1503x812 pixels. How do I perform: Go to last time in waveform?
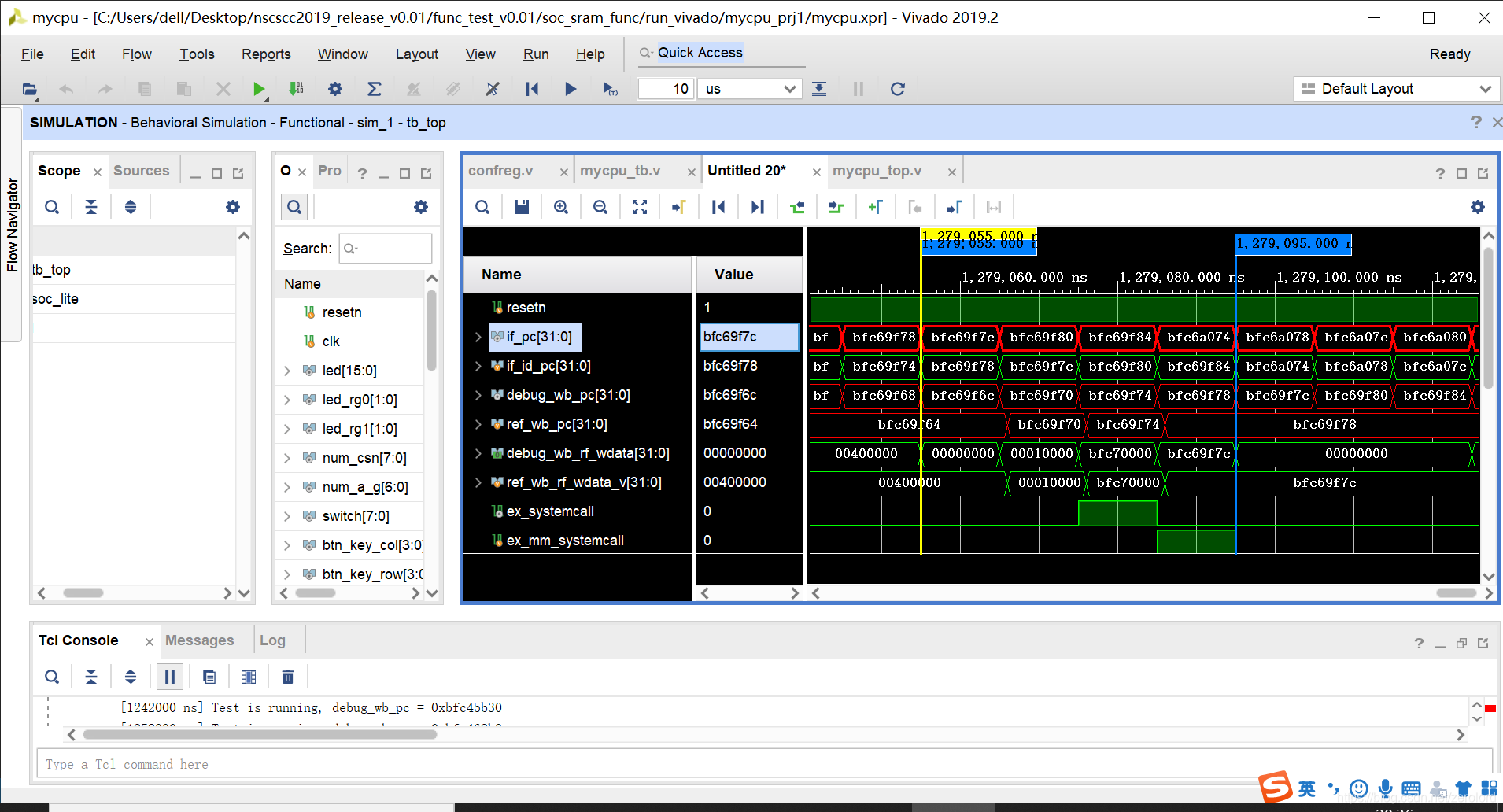[757, 207]
